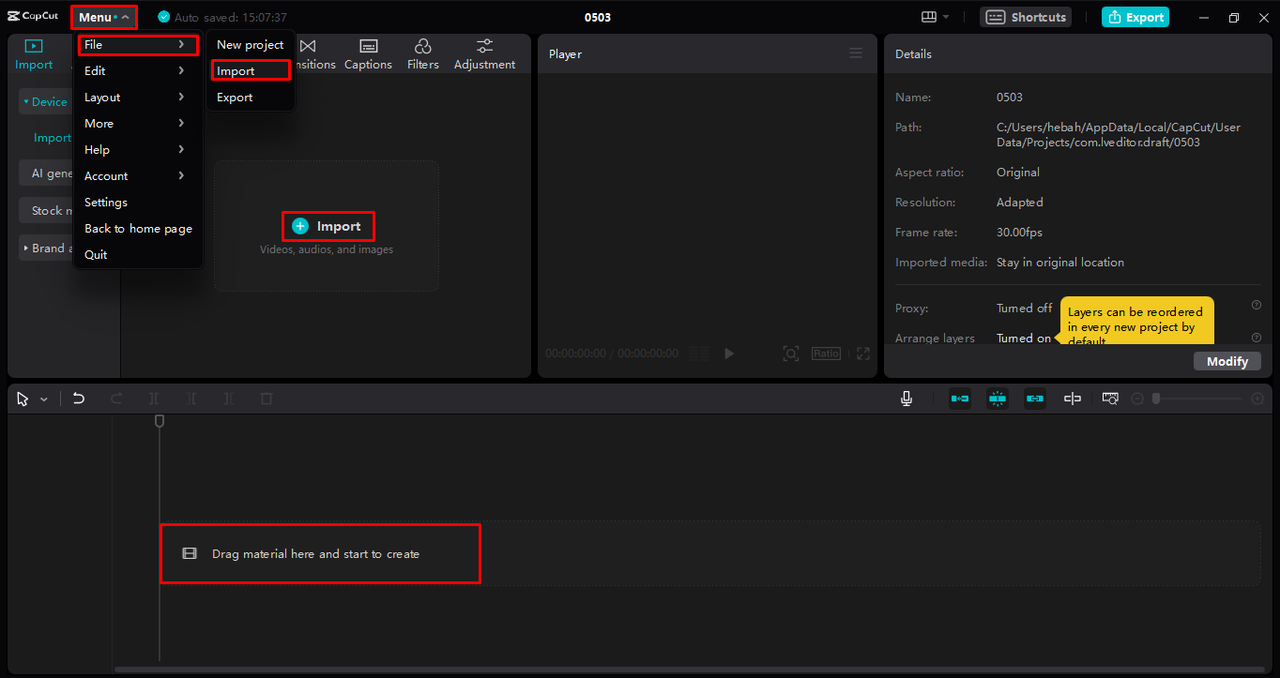Toggle preview axis
Screen dimensions: 1280x678
pos(1072,398)
